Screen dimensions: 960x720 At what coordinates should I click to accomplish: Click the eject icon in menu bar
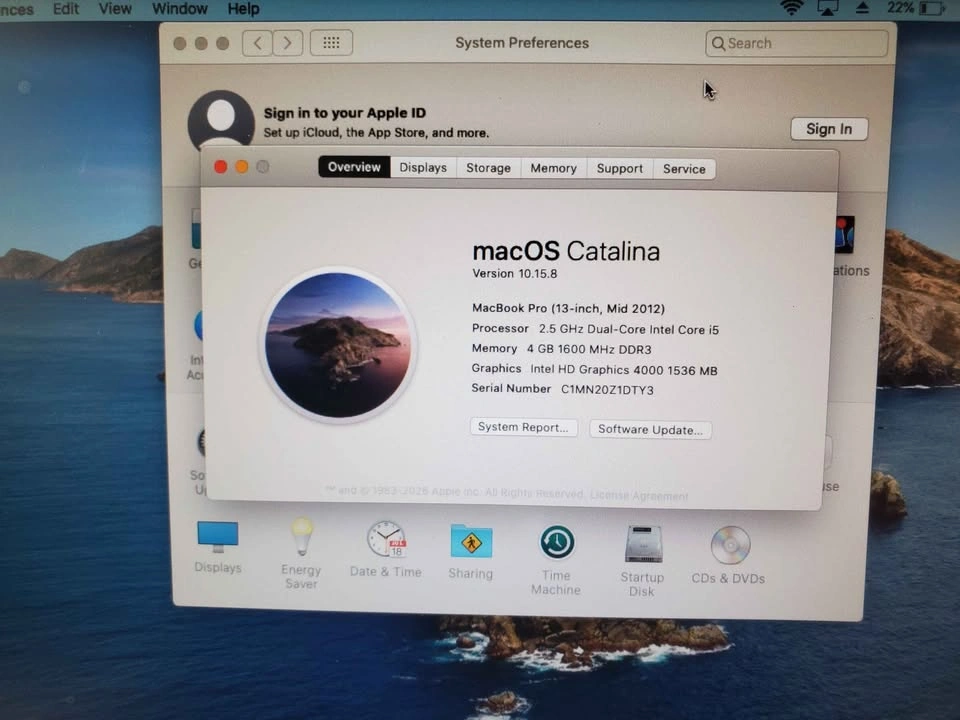click(862, 8)
